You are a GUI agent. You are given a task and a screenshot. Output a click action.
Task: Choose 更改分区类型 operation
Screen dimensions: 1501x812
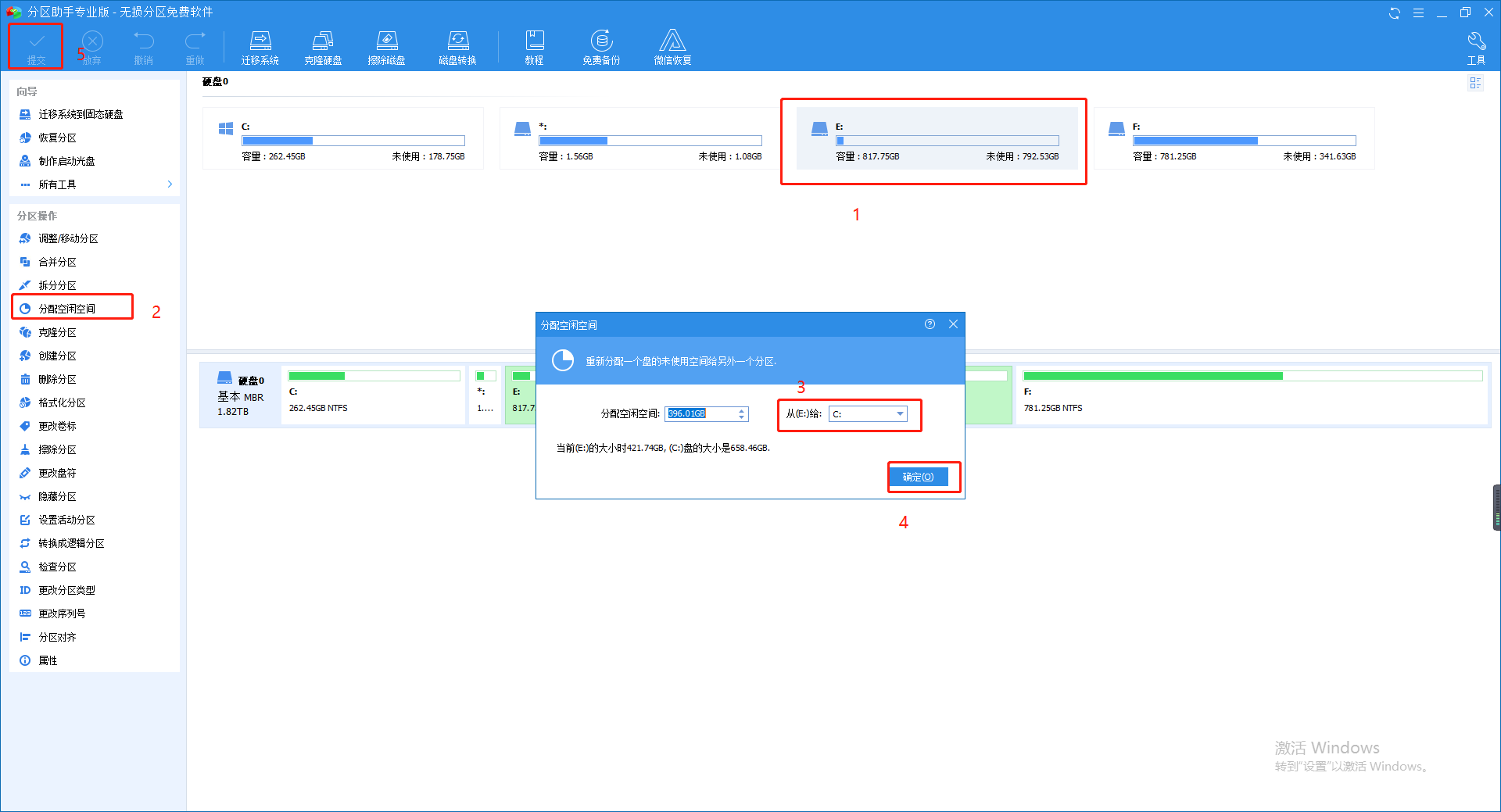pyautogui.click(x=66, y=590)
